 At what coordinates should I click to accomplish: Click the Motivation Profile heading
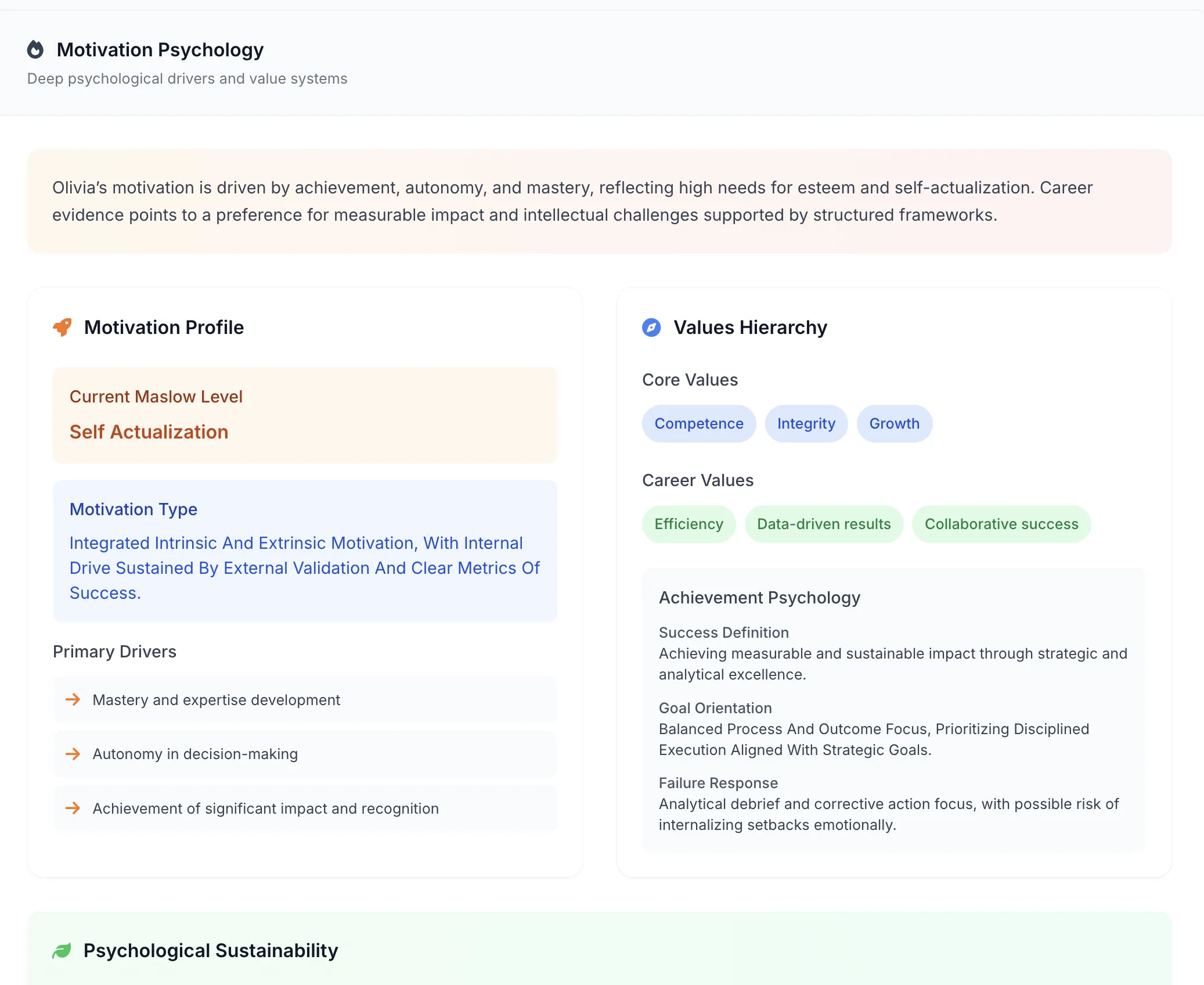tap(164, 328)
